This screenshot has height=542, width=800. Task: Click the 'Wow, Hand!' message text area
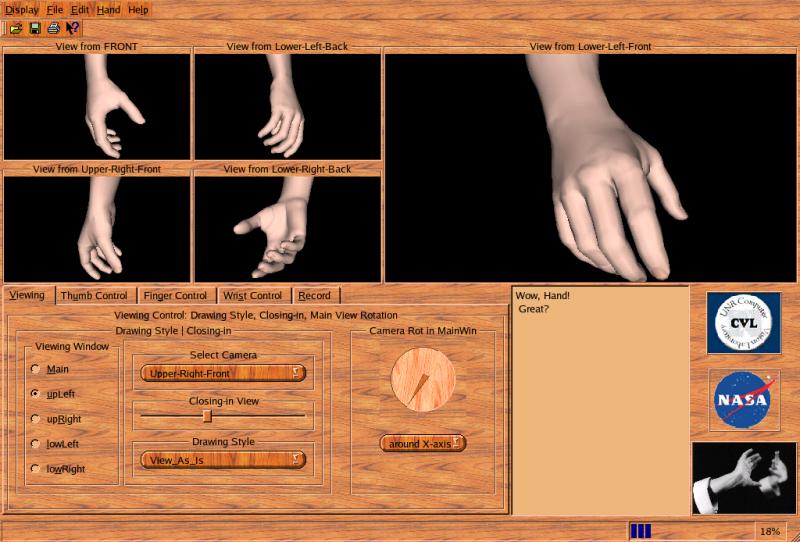[x=601, y=401]
